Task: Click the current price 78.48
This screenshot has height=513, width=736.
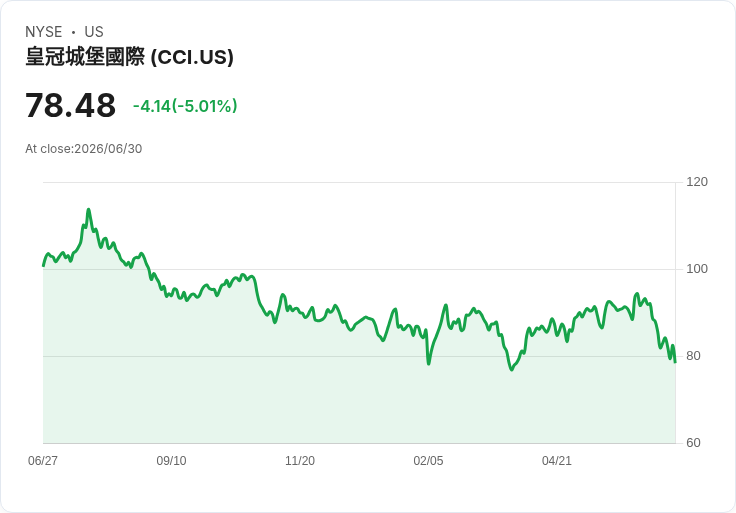Action: click(70, 105)
